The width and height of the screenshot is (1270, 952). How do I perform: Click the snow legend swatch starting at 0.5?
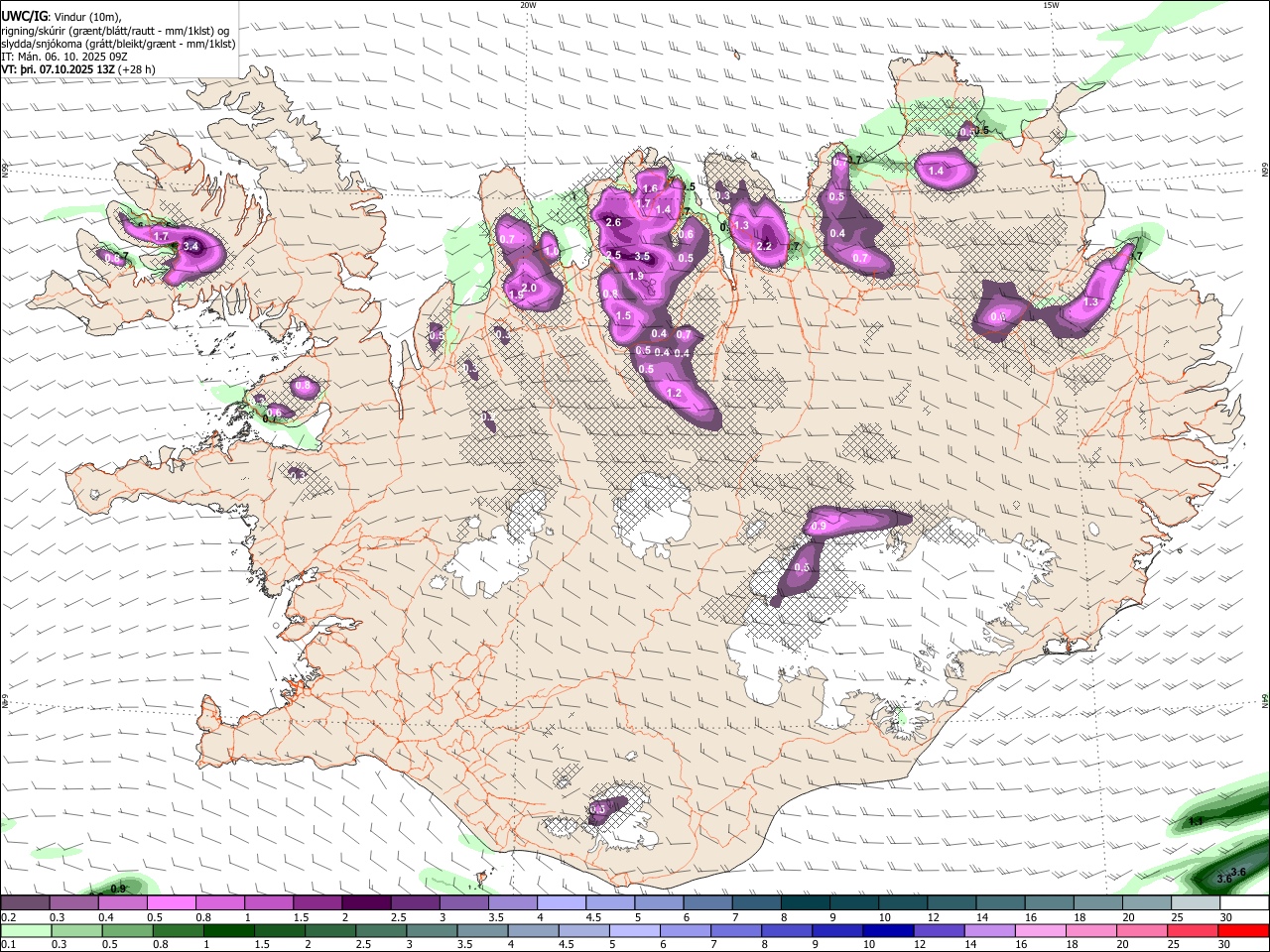[172, 903]
